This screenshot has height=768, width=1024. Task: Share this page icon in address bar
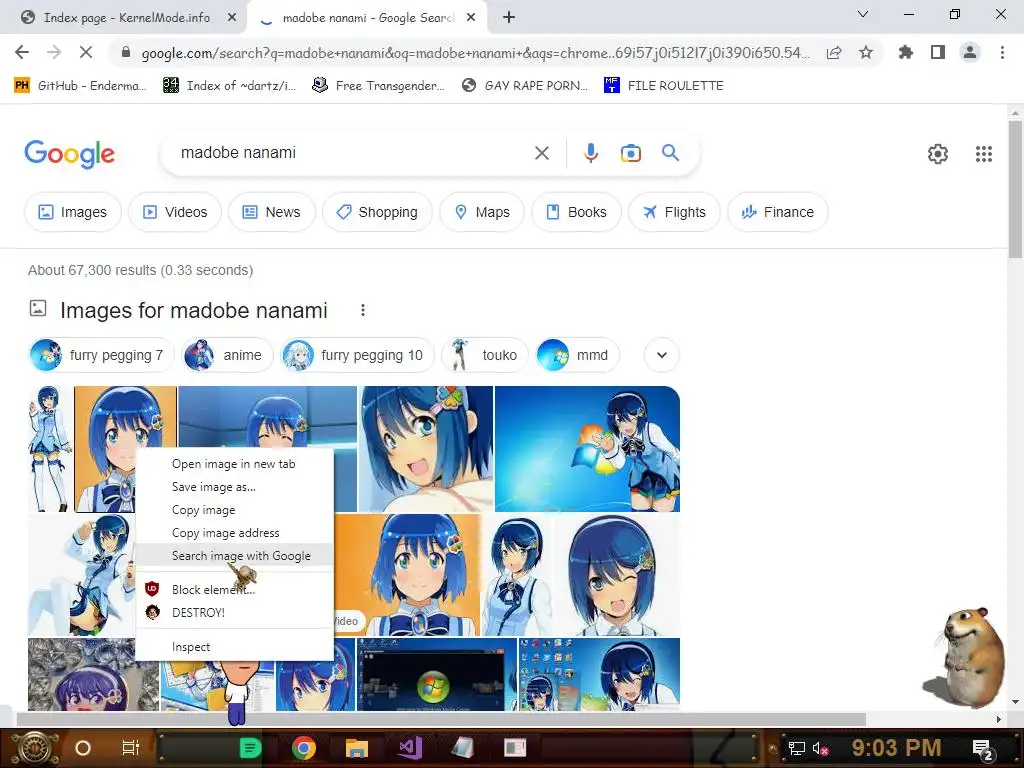(834, 53)
